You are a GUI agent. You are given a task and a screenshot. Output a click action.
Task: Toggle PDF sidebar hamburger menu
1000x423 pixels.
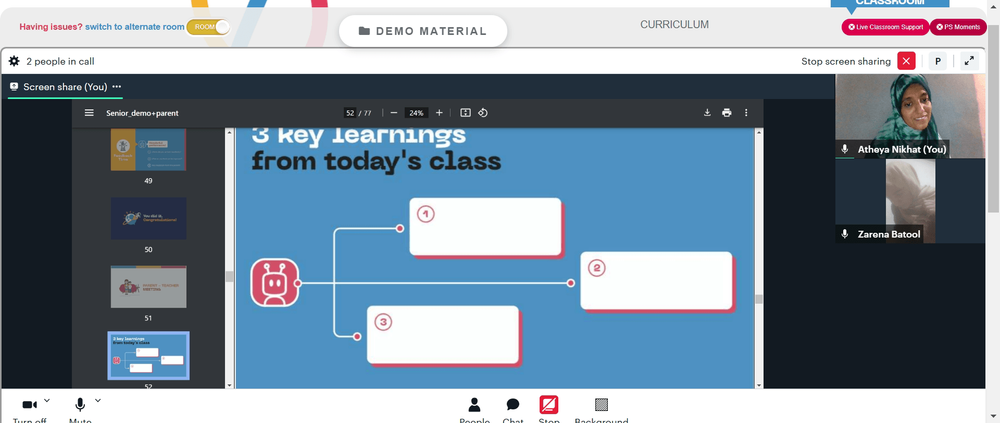[89, 113]
